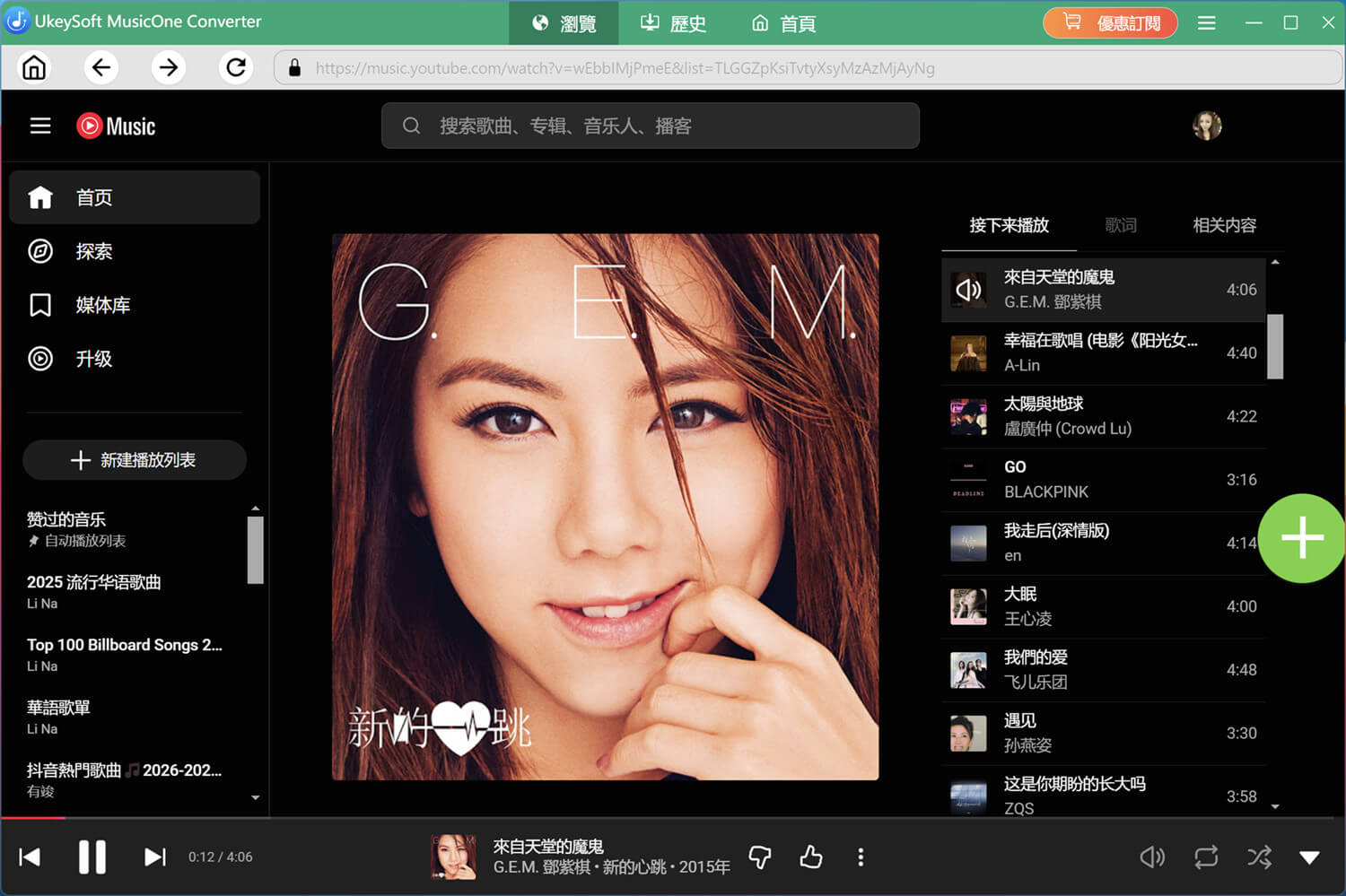Click the green plus download button
Viewport: 1346px width, 896px height.
point(1300,537)
